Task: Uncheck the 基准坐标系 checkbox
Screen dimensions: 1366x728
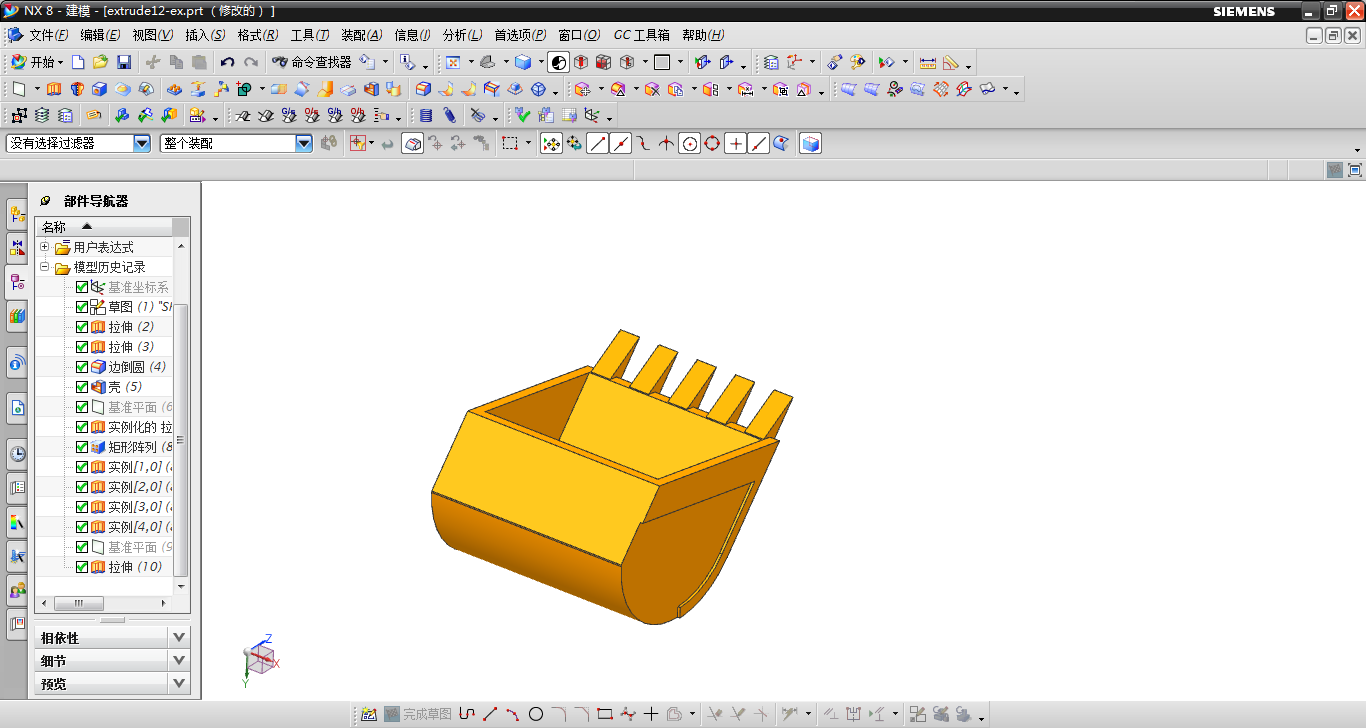Action: click(x=82, y=287)
